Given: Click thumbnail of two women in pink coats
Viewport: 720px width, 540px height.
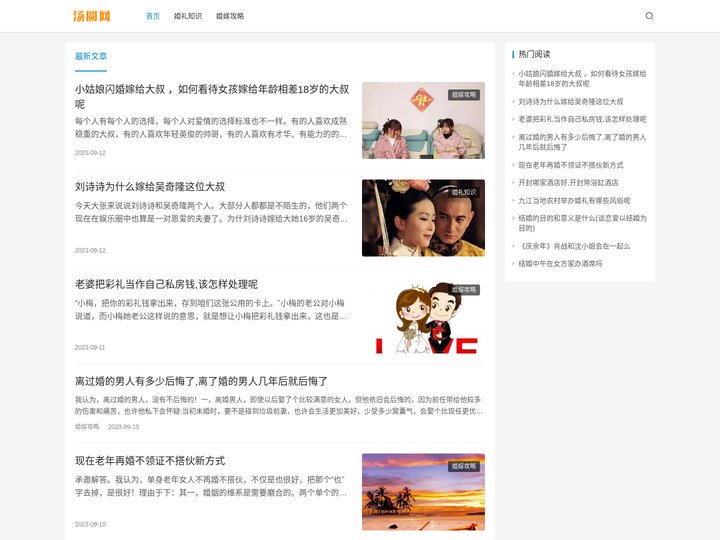Looking at the screenshot, I should pyautogui.click(x=423, y=121).
